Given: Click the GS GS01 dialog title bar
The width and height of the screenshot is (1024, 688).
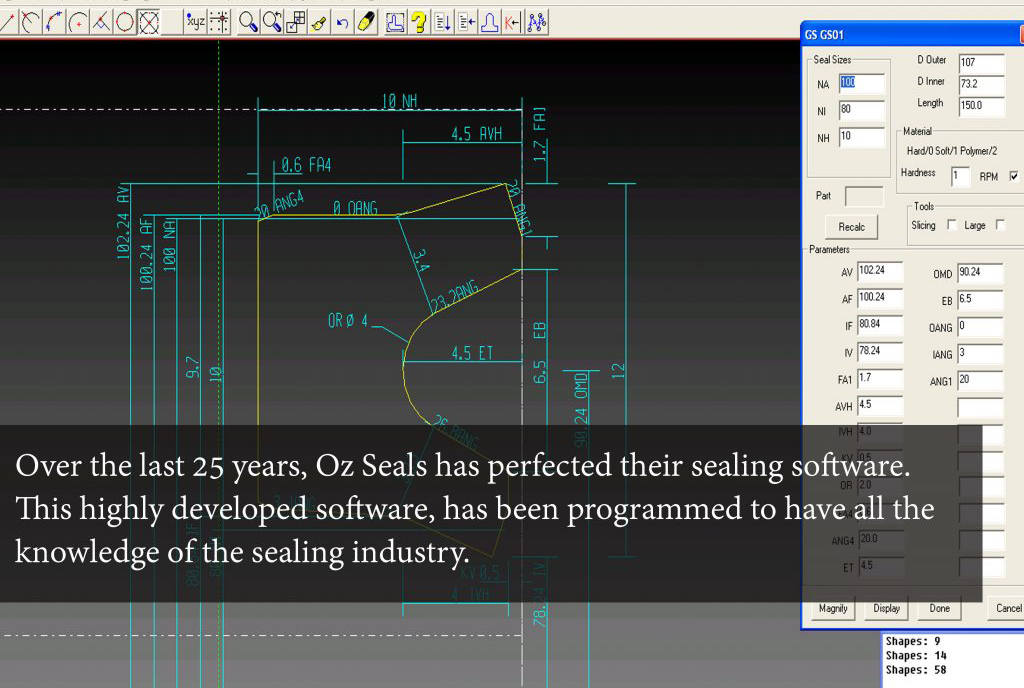Looking at the screenshot, I should (912, 35).
